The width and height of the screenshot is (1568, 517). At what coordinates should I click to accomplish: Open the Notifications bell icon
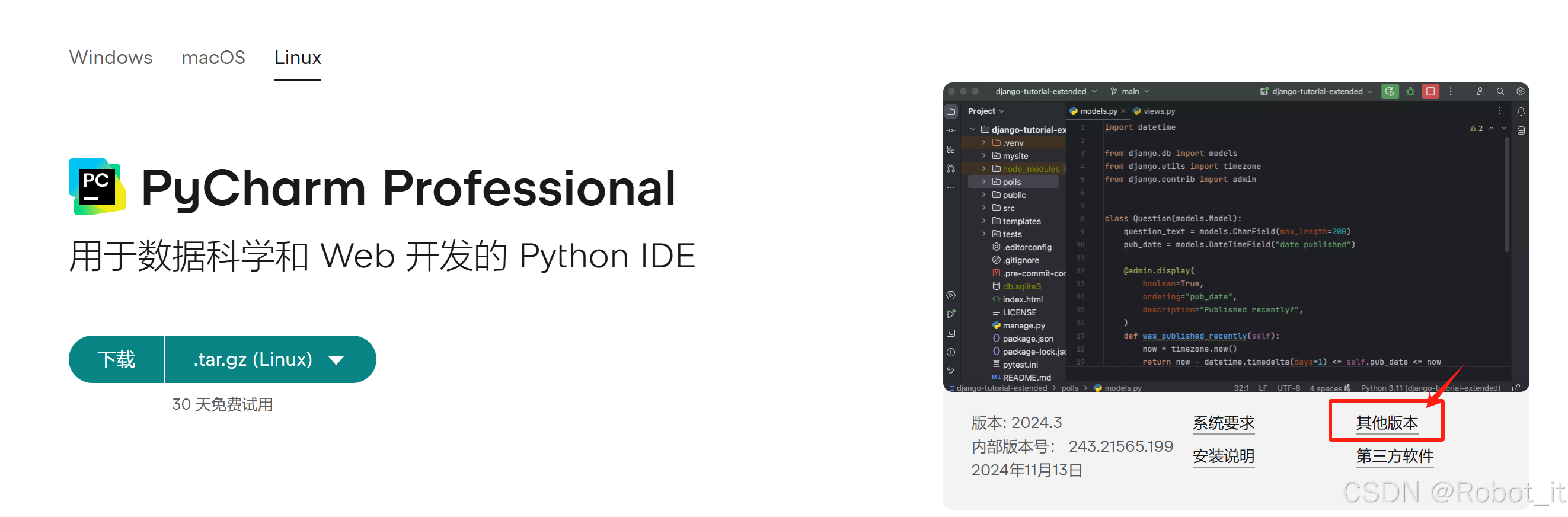tap(1521, 111)
